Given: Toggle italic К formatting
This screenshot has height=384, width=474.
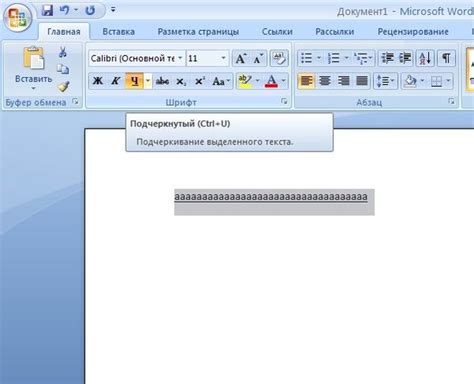Looking at the screenshot, I should (116, 81).
